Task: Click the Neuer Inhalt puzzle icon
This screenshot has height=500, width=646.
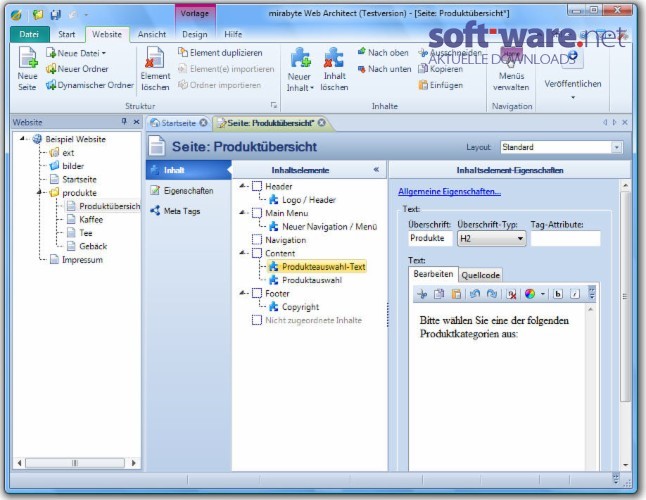Action: click(x=300, y=57)
